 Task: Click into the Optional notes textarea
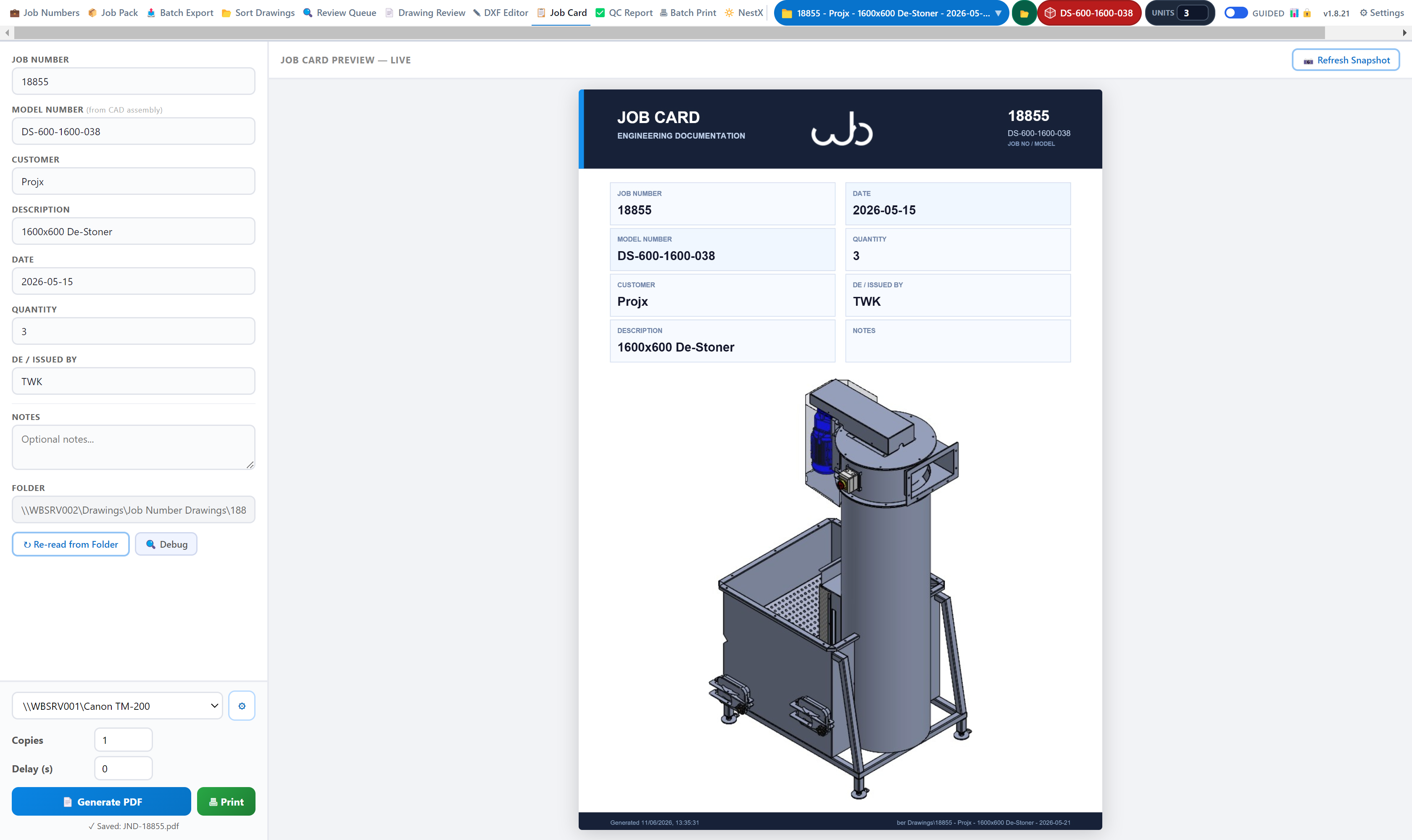point(133,447)
